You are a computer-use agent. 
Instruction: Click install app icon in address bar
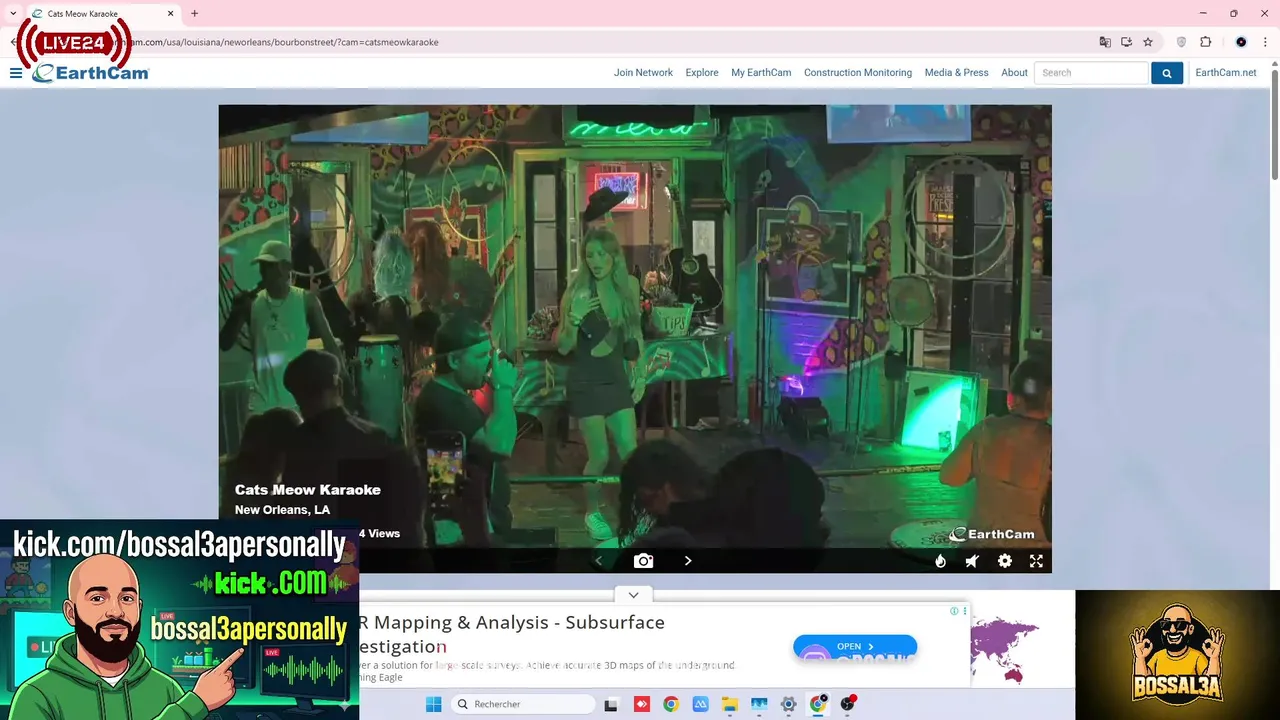point(1126,42)
